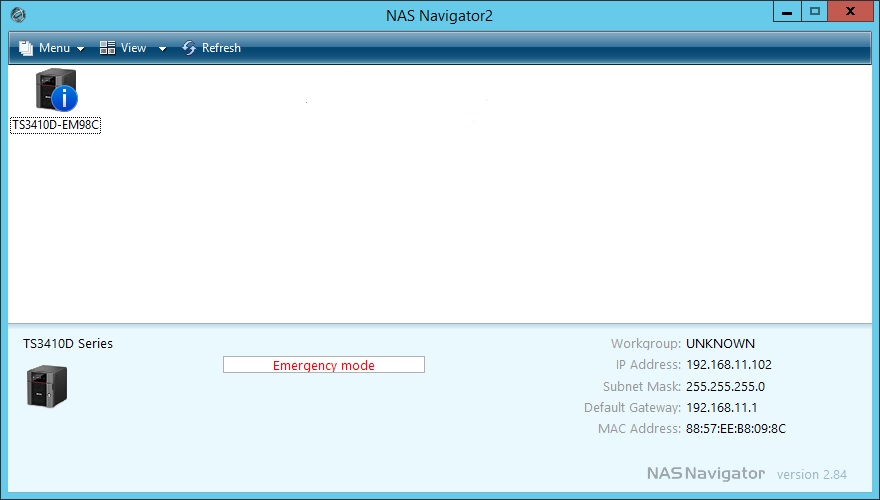Viewport: 880px width, 500px height.
Task: Expand the View dropdown arrow
Action: tap(162, 49)
